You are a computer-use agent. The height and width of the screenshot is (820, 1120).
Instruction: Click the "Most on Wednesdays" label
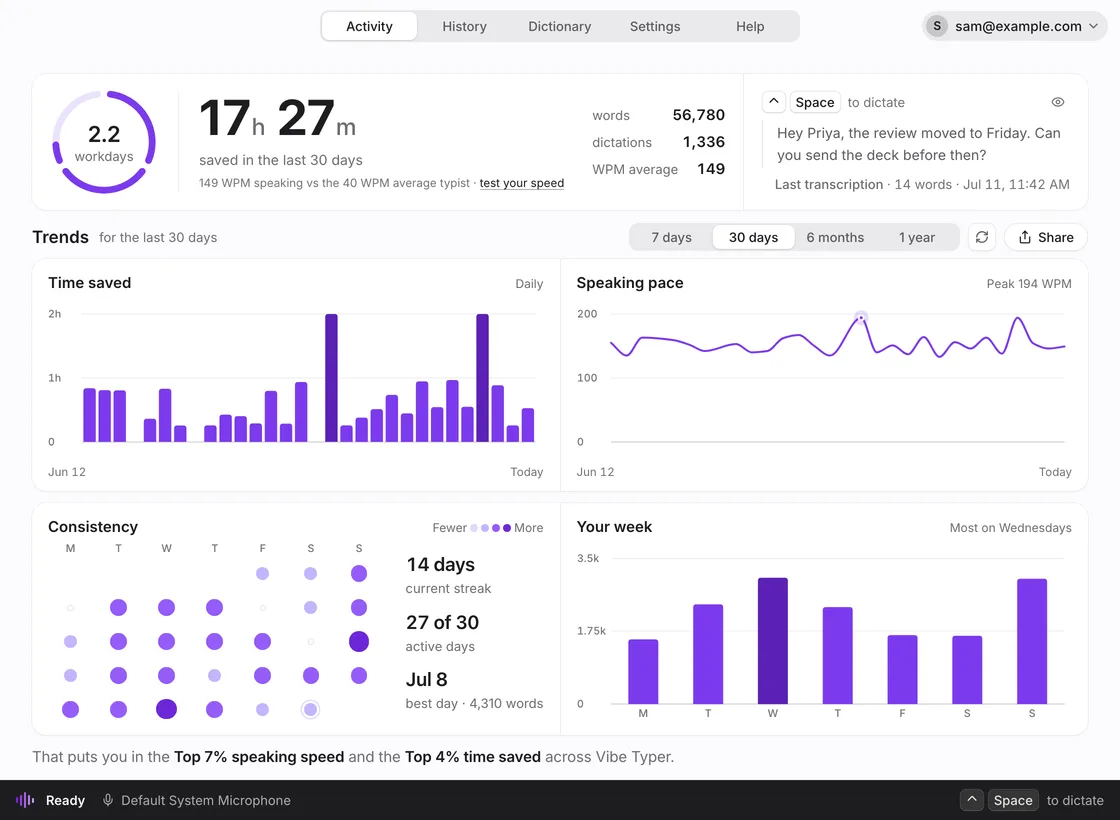point(1010,528)
